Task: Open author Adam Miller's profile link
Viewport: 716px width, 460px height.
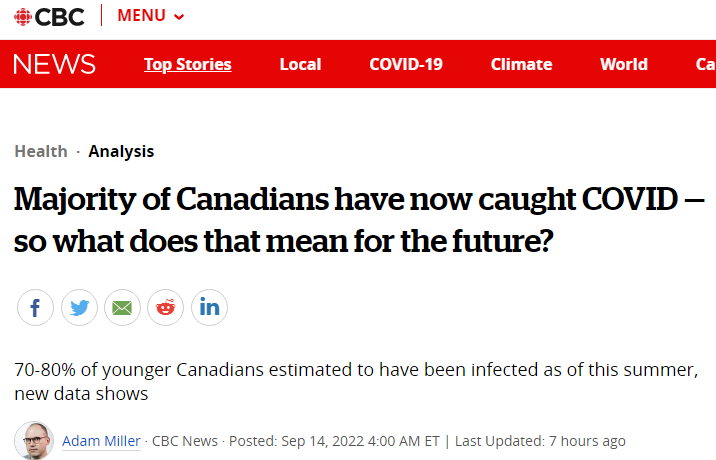Action: (x=101, y=441)
